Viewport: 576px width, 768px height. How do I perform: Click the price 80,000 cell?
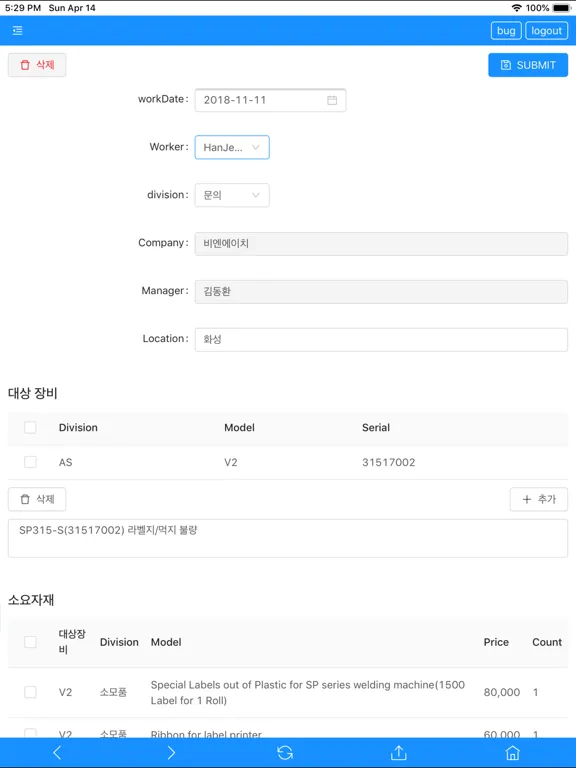502,692
